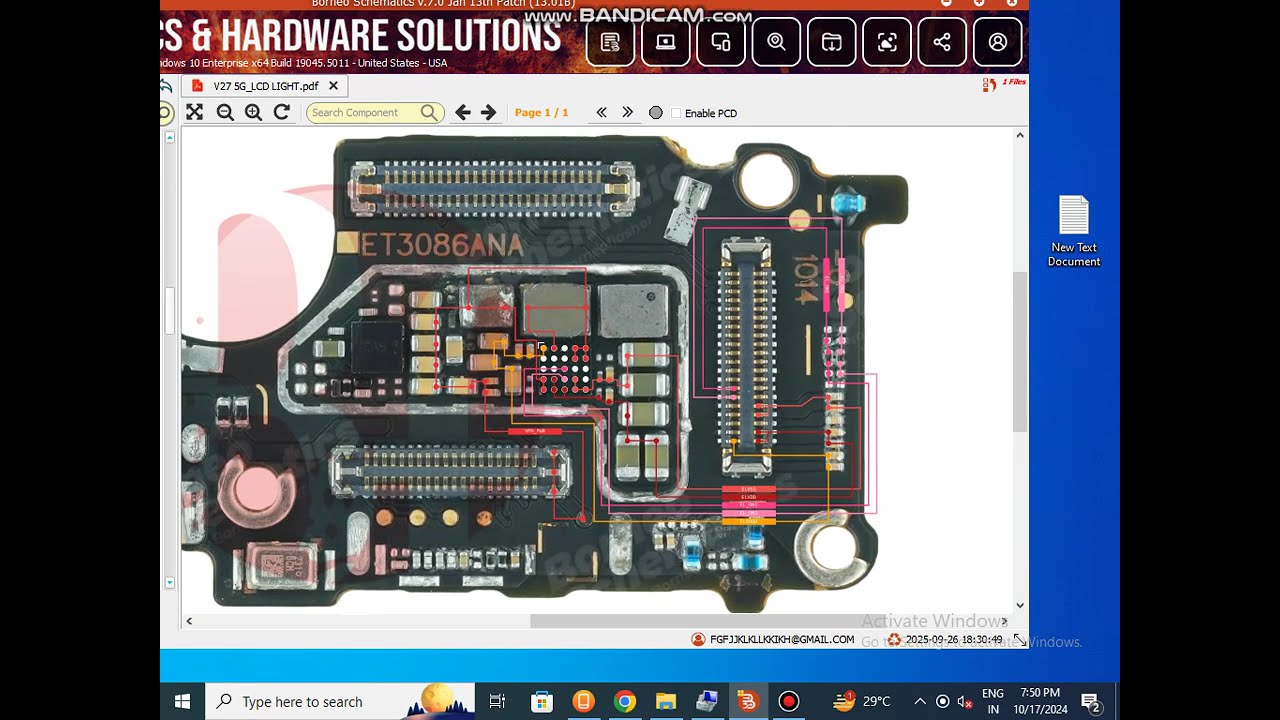Switch the ENG IN input language
This screenshot has width=1280, height=720.
click(x=993, y=701)
